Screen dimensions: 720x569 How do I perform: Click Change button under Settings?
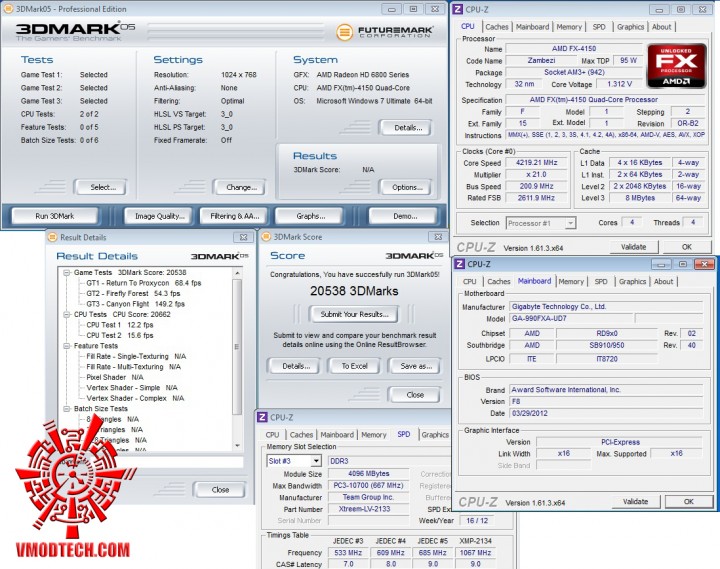[x=239, y=187]
